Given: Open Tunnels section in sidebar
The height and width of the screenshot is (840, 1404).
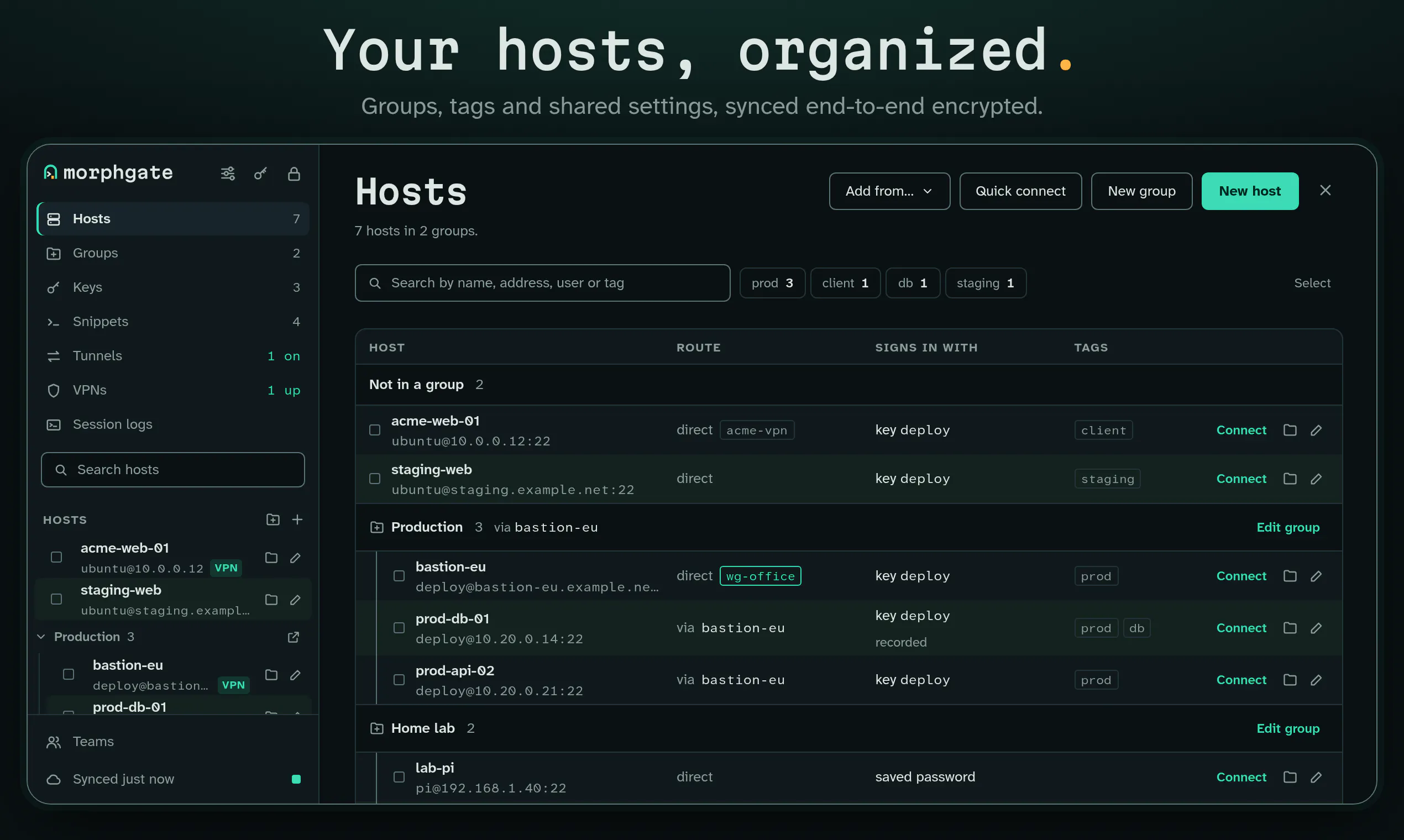Looking at the screenshot, I should tap(172, 356).
